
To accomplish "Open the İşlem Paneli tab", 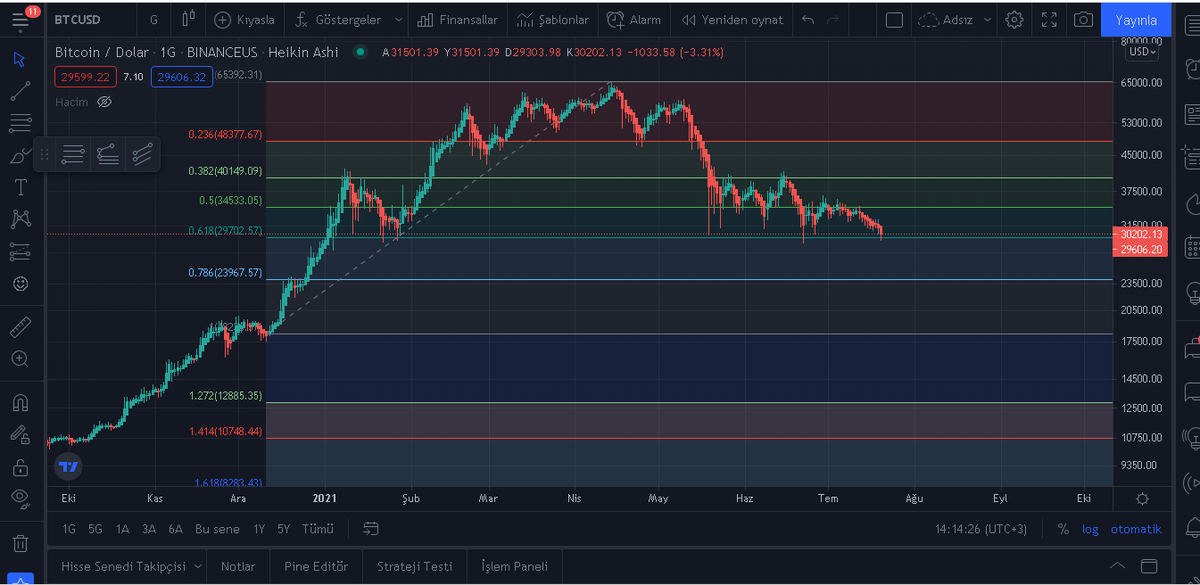I will click(x=514, y=566).
